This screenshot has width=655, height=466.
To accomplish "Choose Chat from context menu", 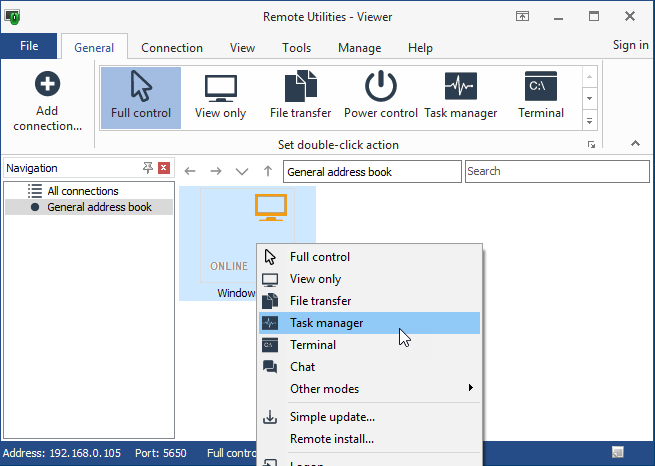I will (369, 367).
